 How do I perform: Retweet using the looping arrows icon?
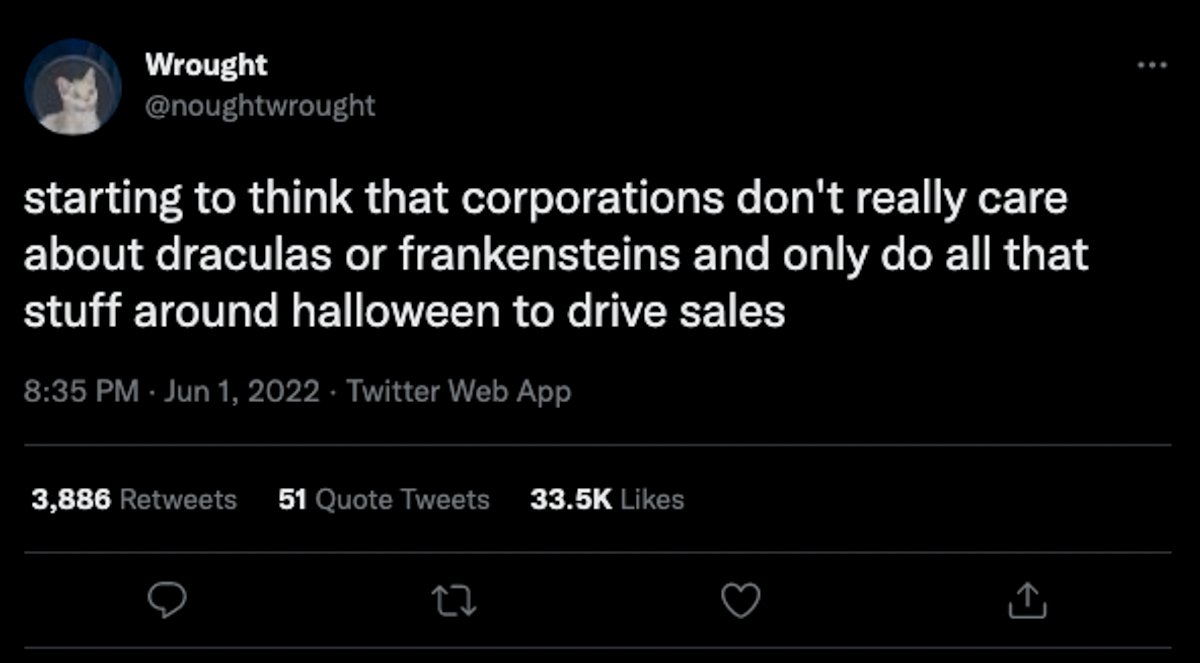pyautogui.click(x=455, y=600)
